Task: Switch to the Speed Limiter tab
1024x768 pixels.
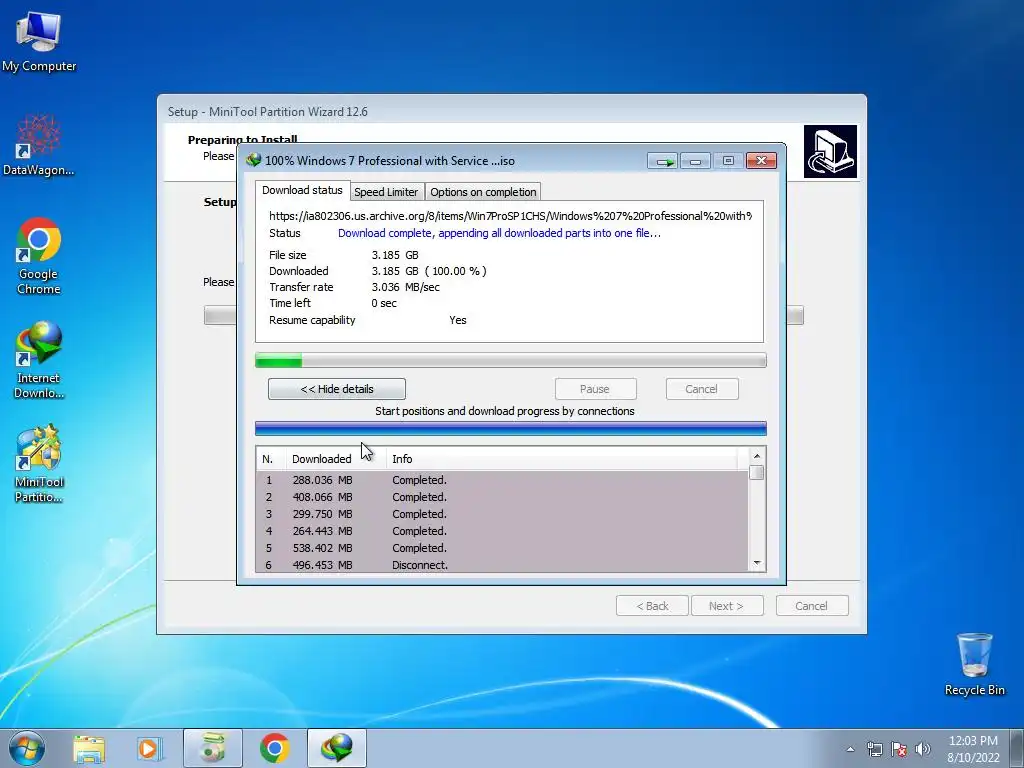Action: point(386,192)
